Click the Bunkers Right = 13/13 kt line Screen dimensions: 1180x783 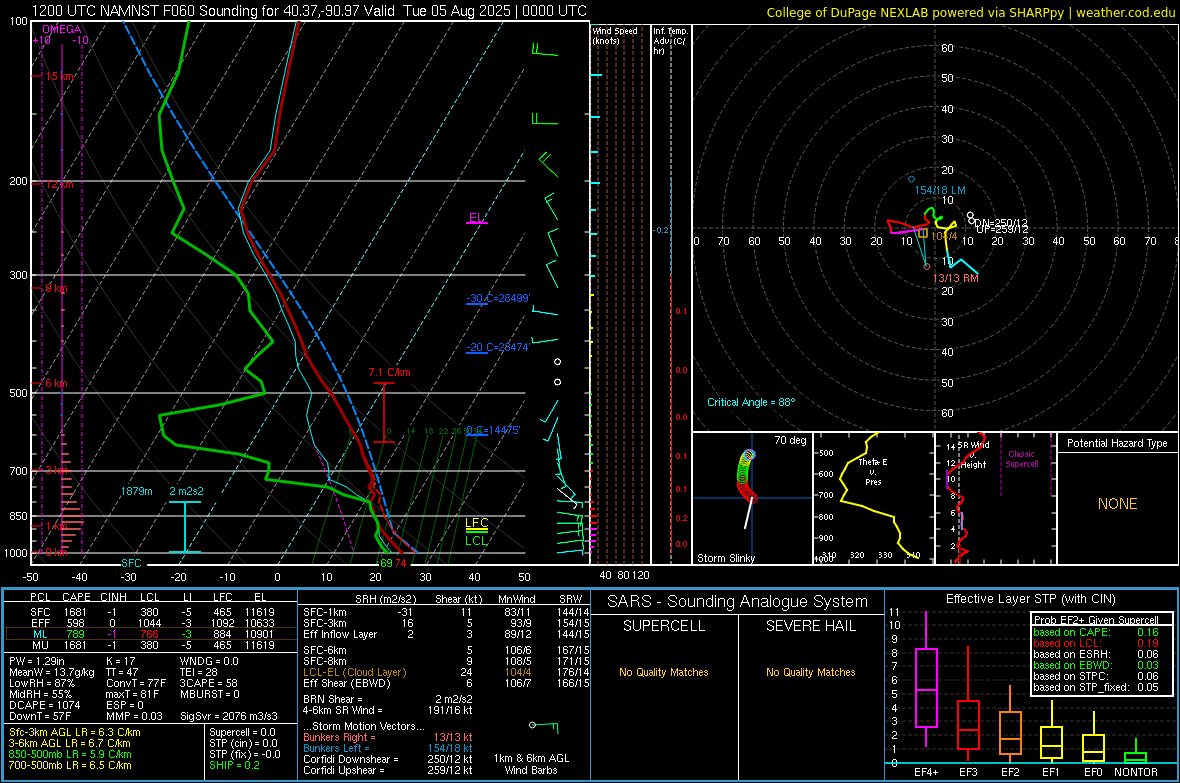388,737
